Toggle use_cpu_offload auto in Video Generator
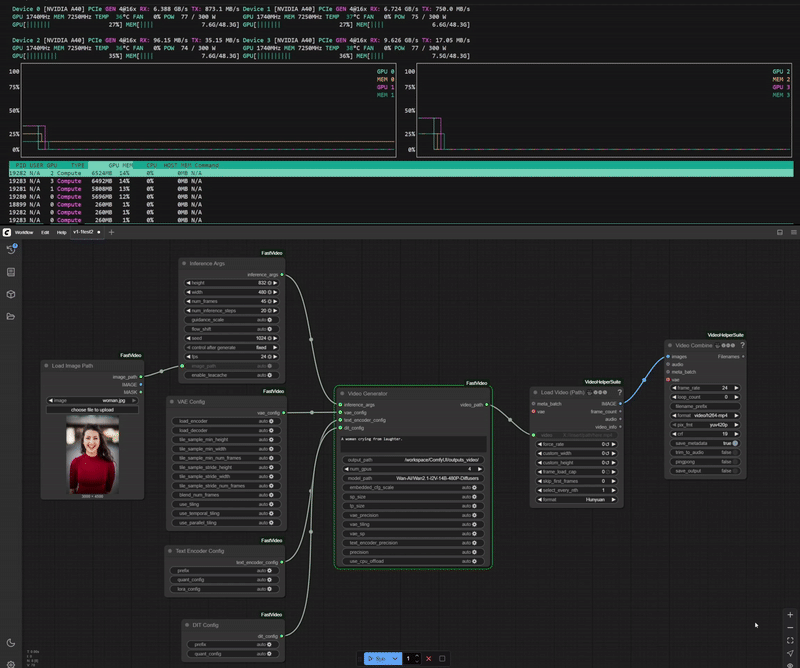The width and height of the screenshot is (800, 668). (x=413, y=561)
